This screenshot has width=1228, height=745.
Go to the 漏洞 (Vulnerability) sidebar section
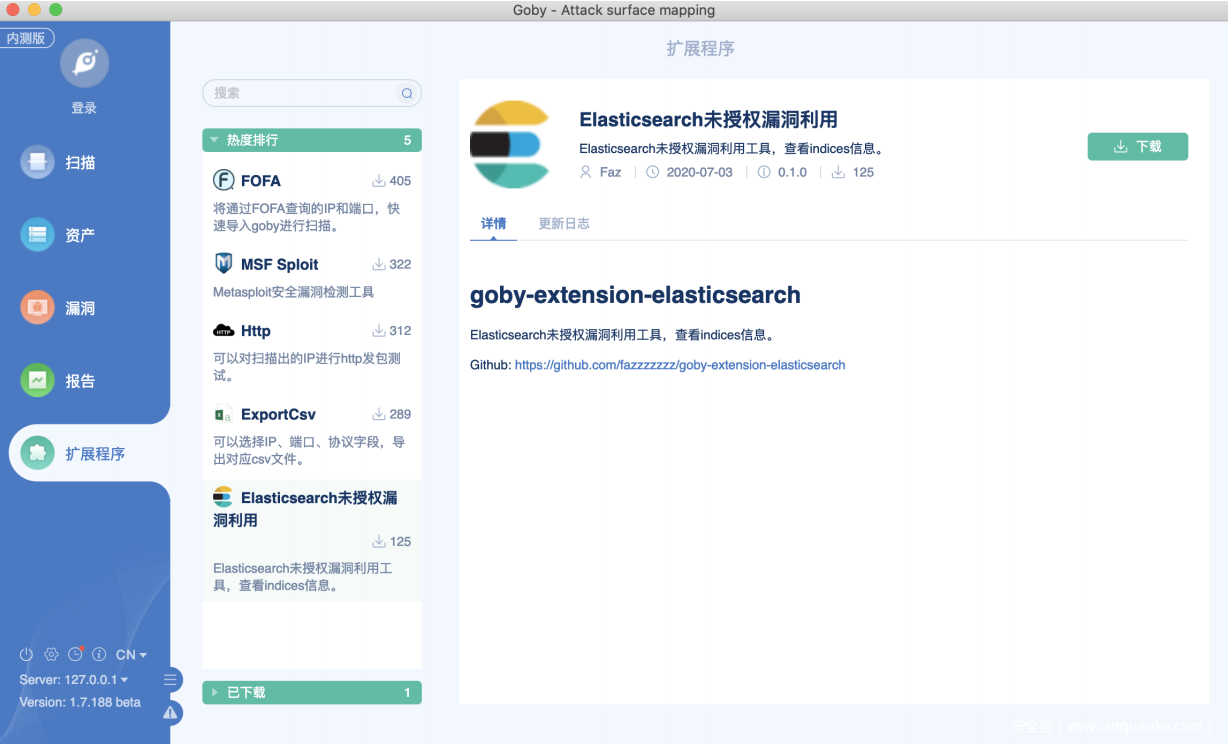tap(80, 308)
